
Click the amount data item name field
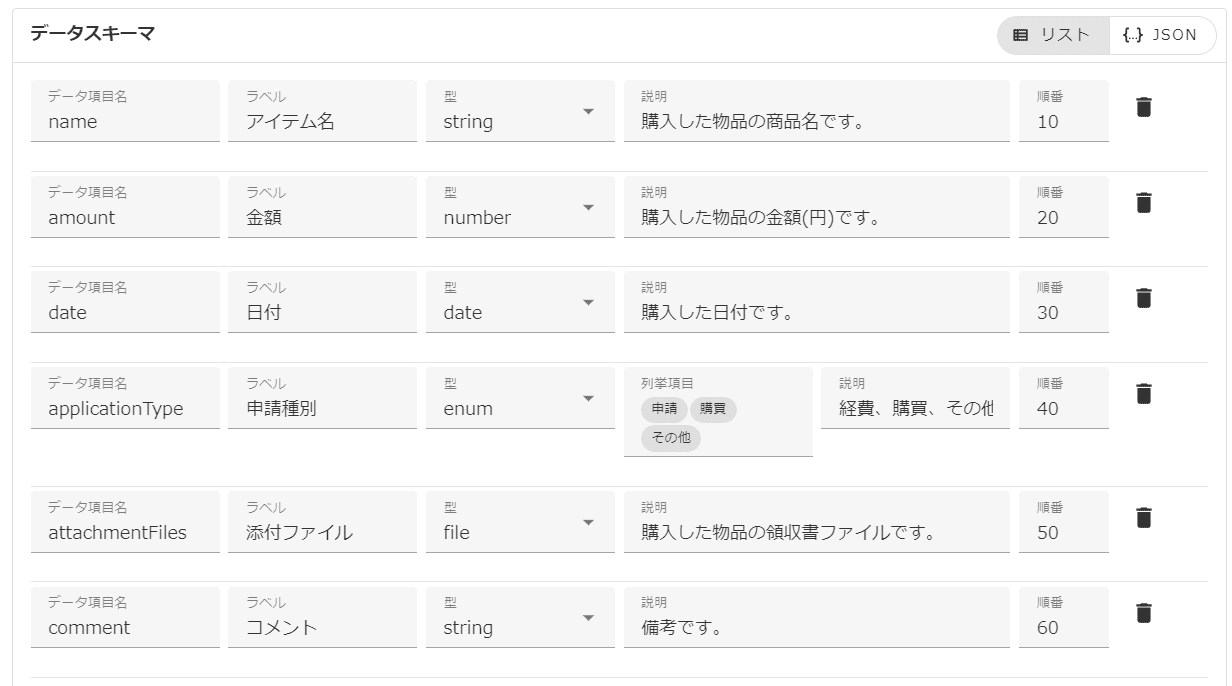point(124,217)
